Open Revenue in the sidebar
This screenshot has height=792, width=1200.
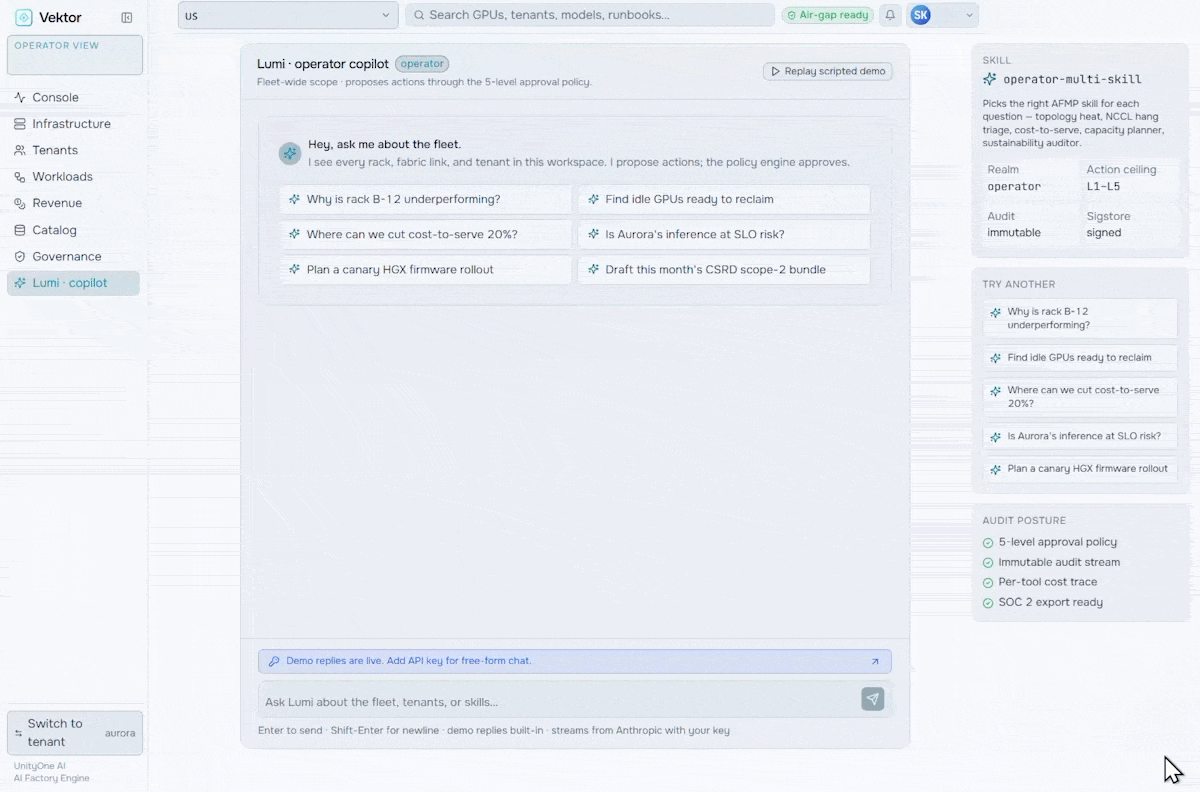[73, 203]
